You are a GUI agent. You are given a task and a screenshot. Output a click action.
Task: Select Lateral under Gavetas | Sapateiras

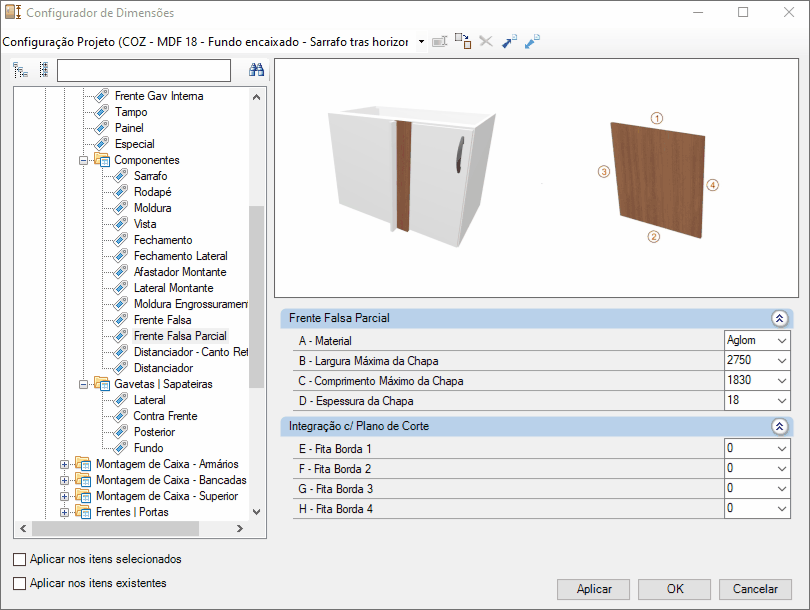point(150,400)
